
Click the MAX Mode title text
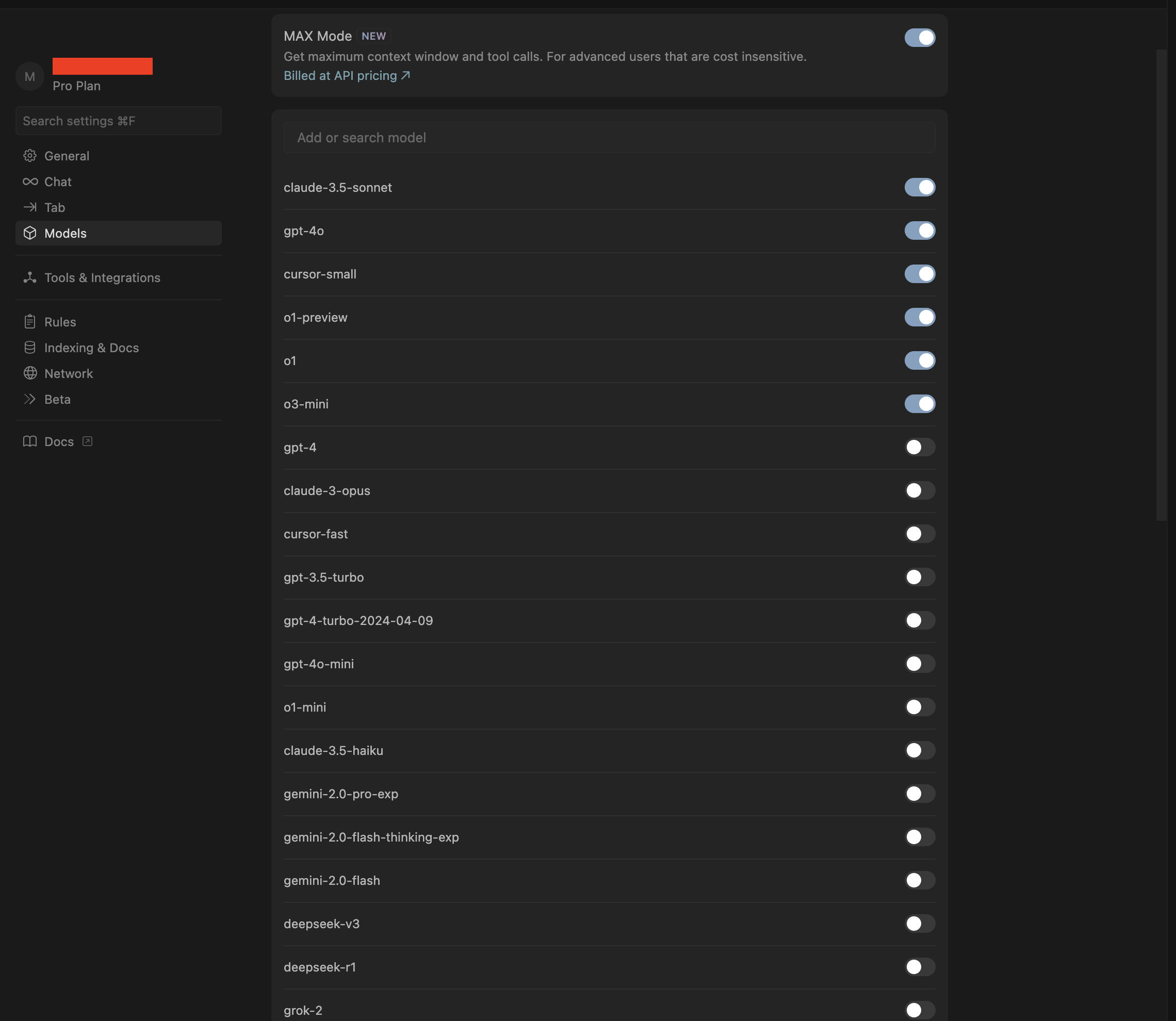[x=317, y=36]
